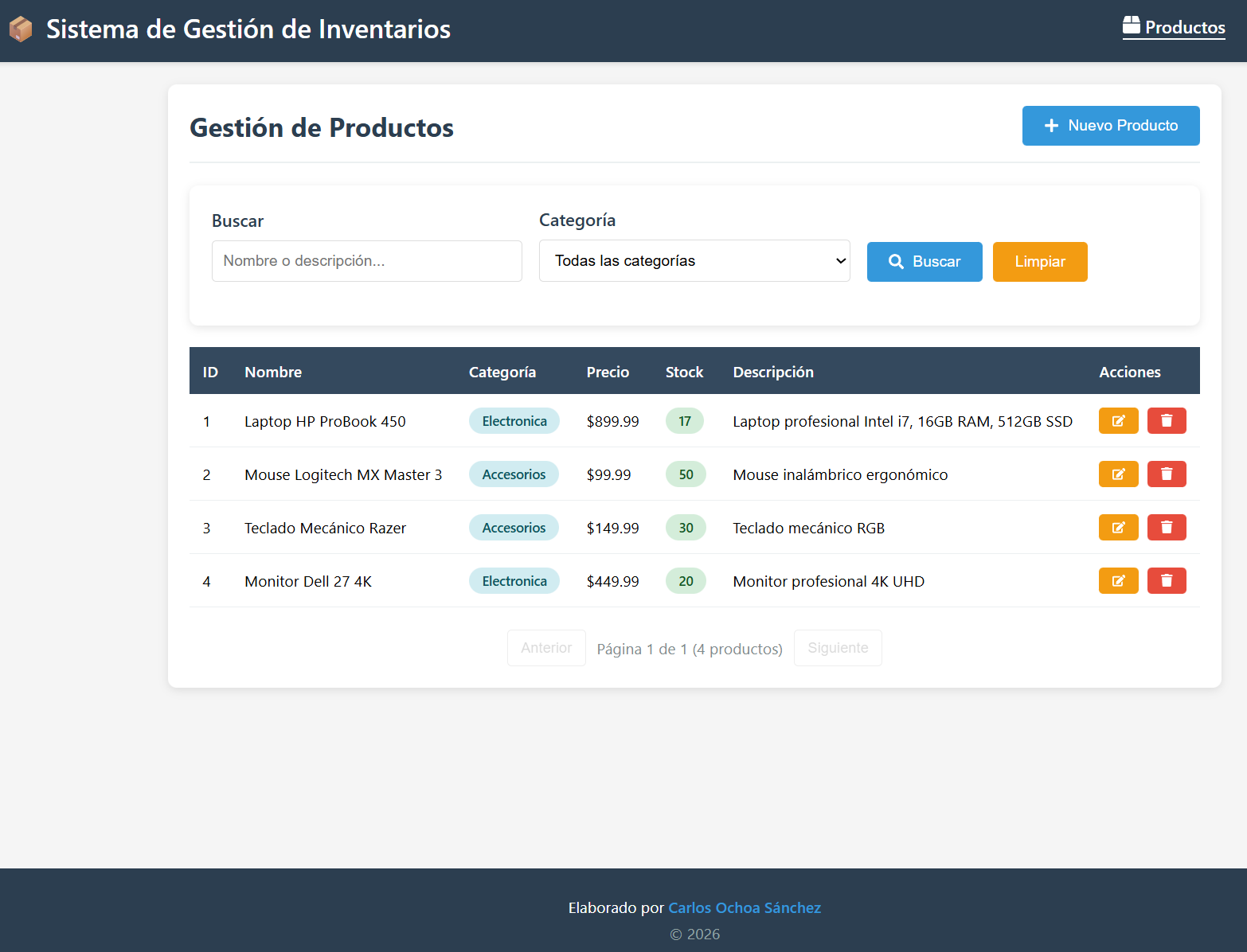This screenshot has width=1247, height=952.
Task: Click the box logo in the header
Action: click(x=21, y=29)
